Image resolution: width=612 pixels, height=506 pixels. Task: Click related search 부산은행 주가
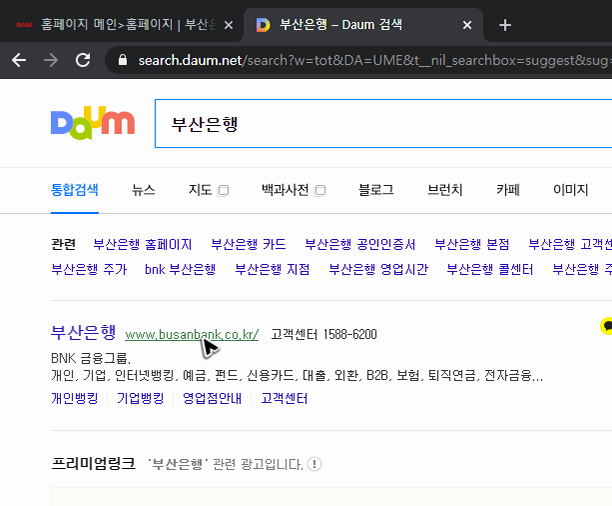pyautogui.click(x=89, y=269)
